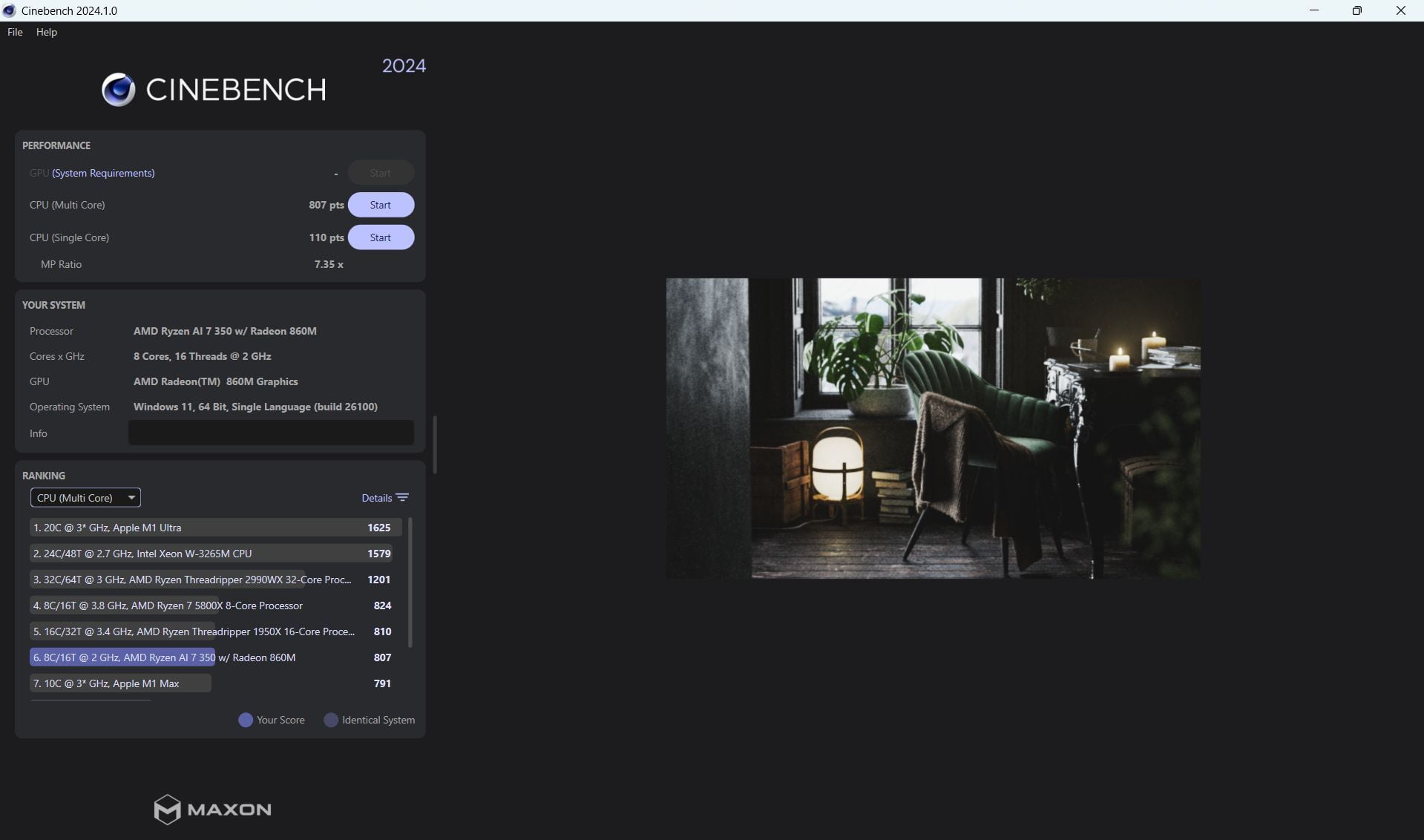This screenshot has height=840, width=1424.
Task: Click the ranking list vertical scrollbar
Action: click(410, 583)
